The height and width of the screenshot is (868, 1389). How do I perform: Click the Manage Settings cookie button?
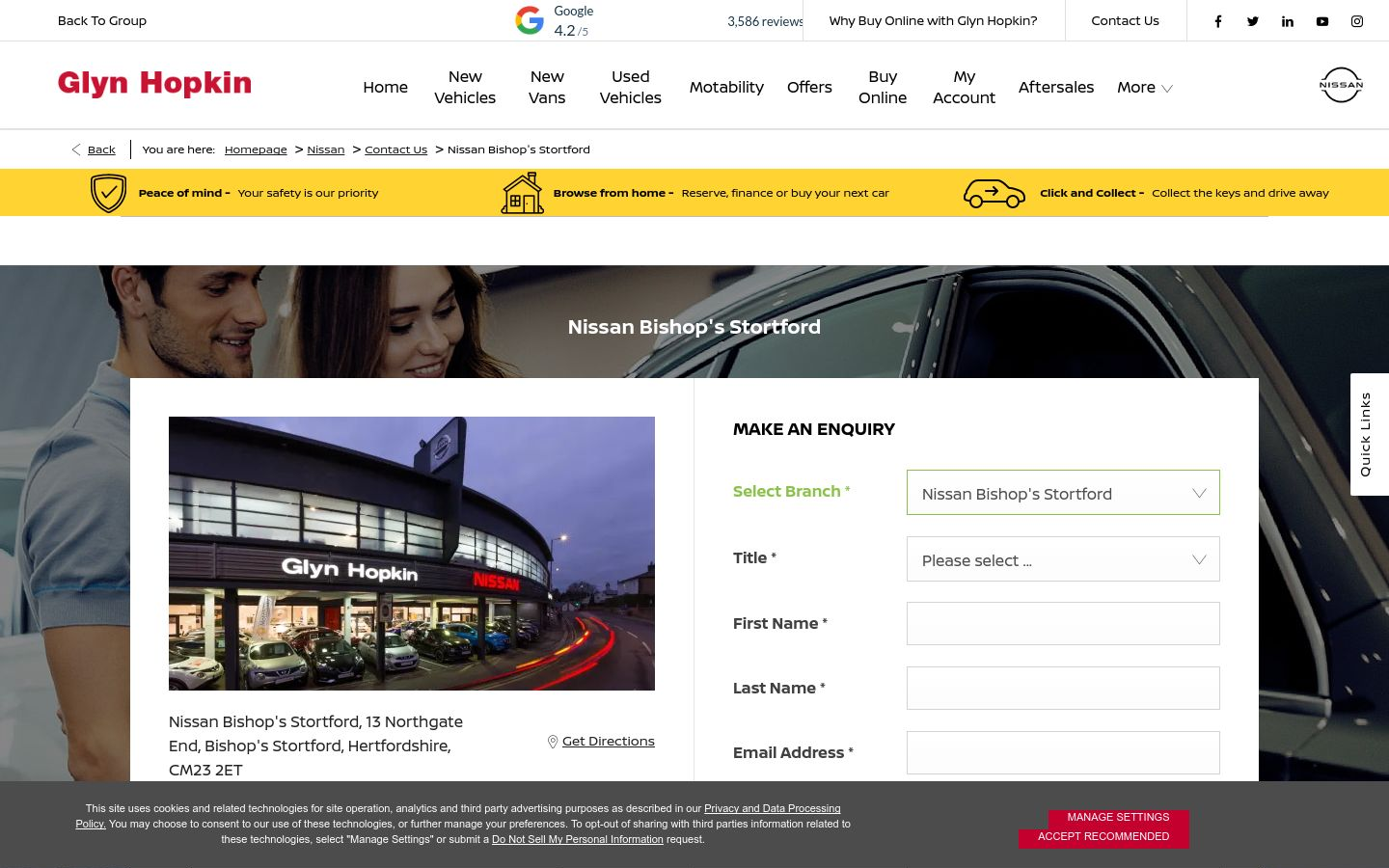(1118, 818)
